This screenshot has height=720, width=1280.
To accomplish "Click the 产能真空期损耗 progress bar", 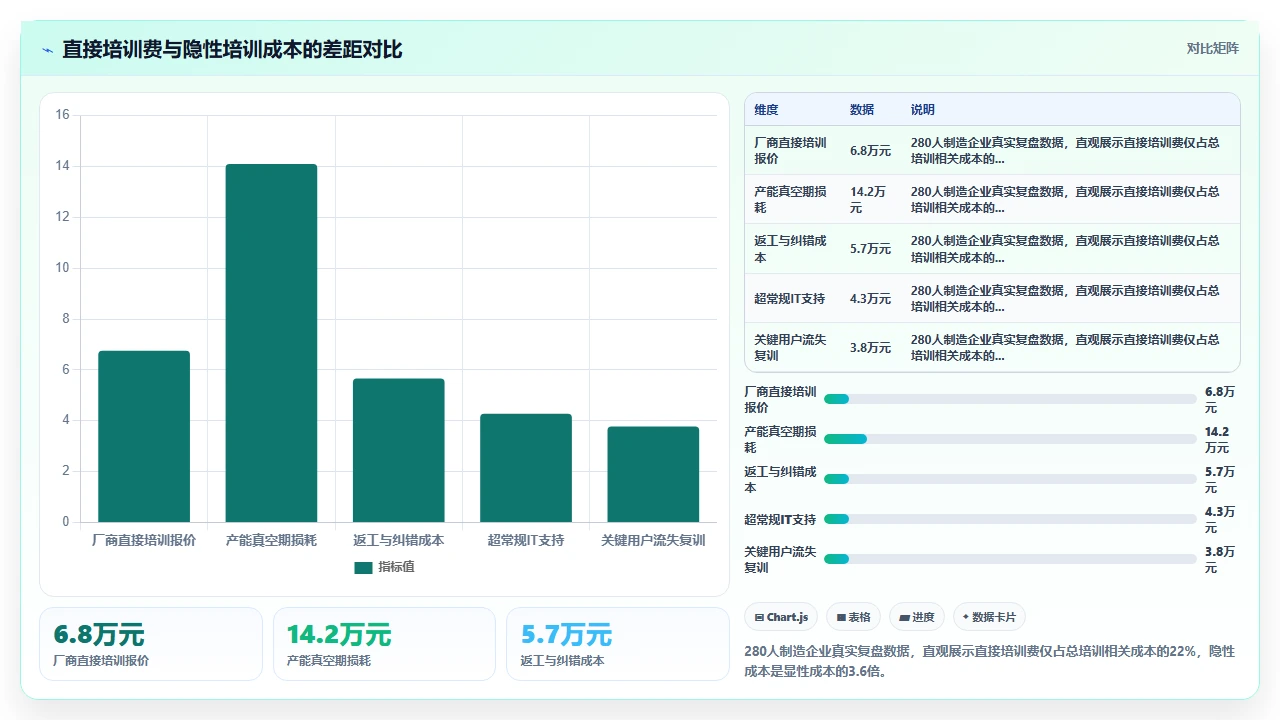I will pyautogui.click(x=1010, y=439).
